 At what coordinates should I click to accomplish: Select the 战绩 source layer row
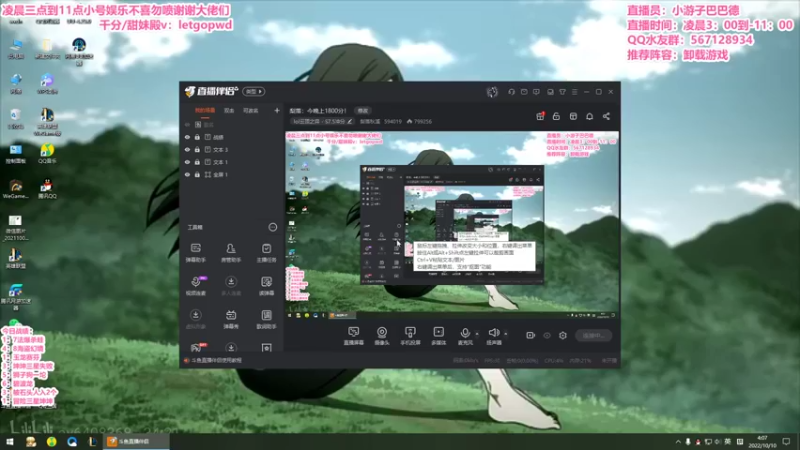point(232,137)
